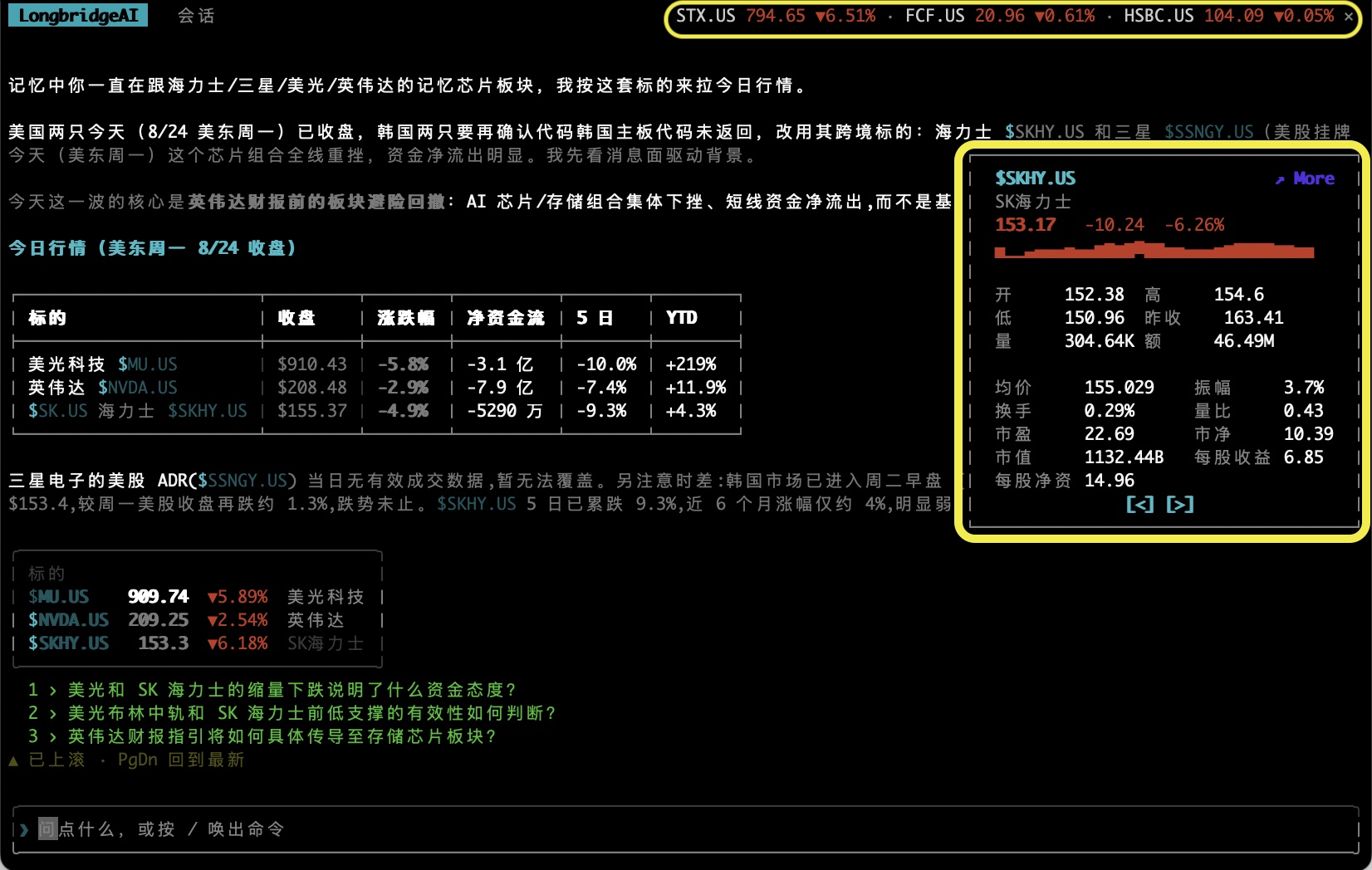
Task: Click the 304.64K volume value
Action: point(1099,341)
